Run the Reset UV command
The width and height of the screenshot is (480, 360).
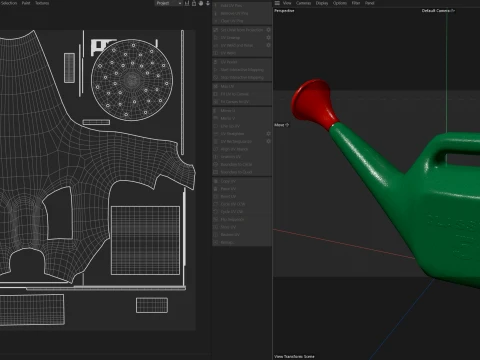(242, 196)
